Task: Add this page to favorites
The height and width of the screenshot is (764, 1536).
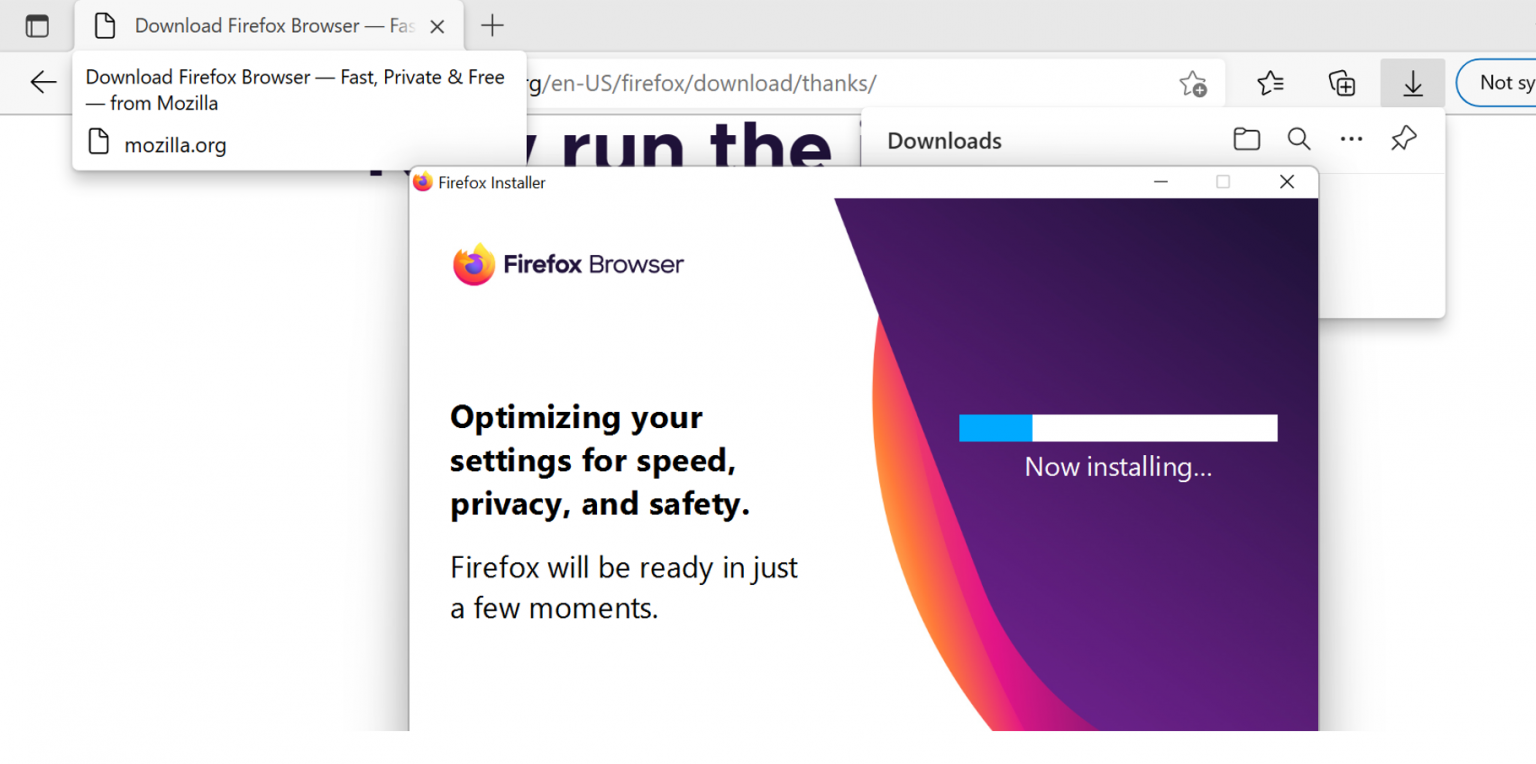Action: (x=1193, y=84)
